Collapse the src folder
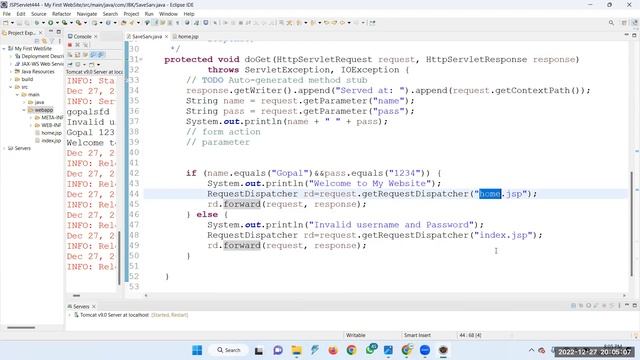Screen dimensions: 640x360 11,87
